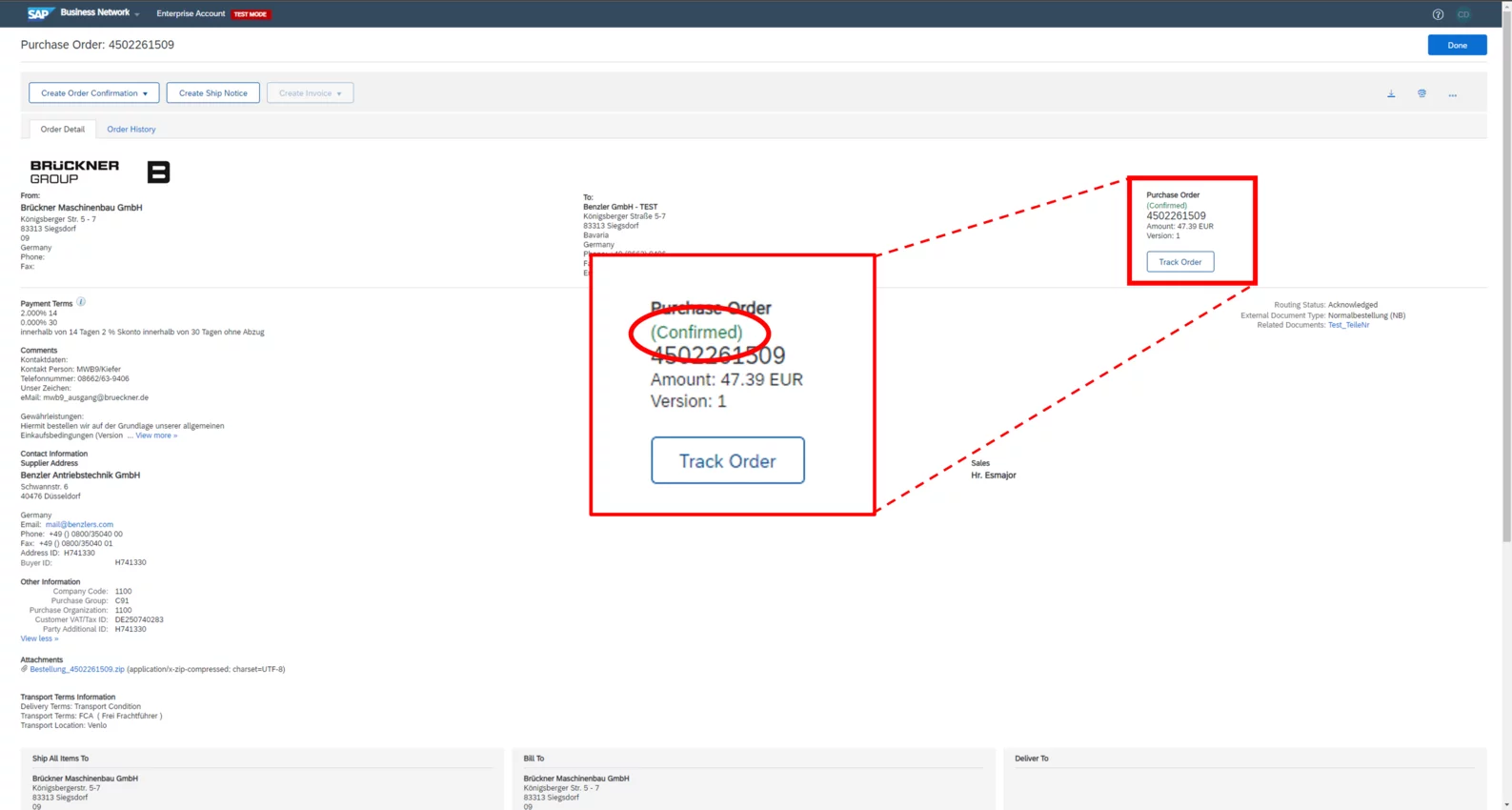
Task: Open the help question mark icon
Action: click(x=1438, y=14)
